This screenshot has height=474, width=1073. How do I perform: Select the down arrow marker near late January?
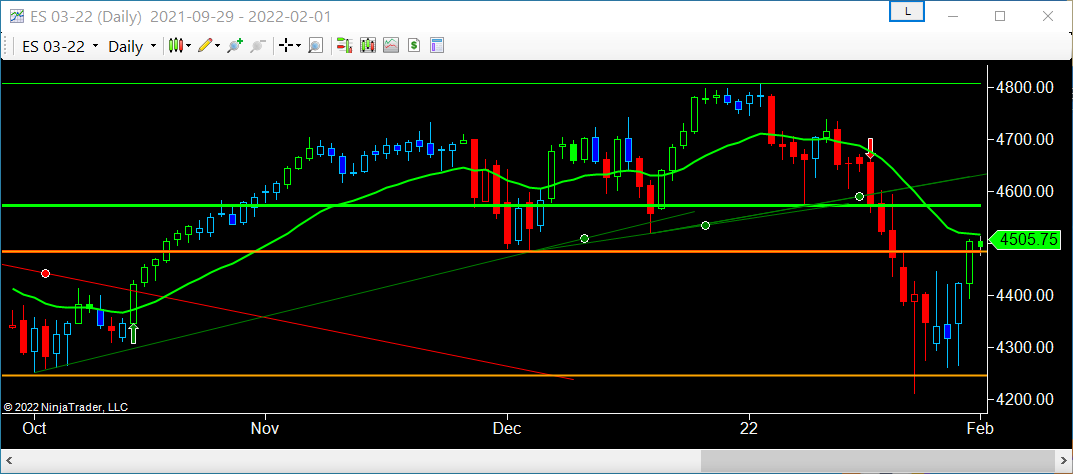point(870,148)
